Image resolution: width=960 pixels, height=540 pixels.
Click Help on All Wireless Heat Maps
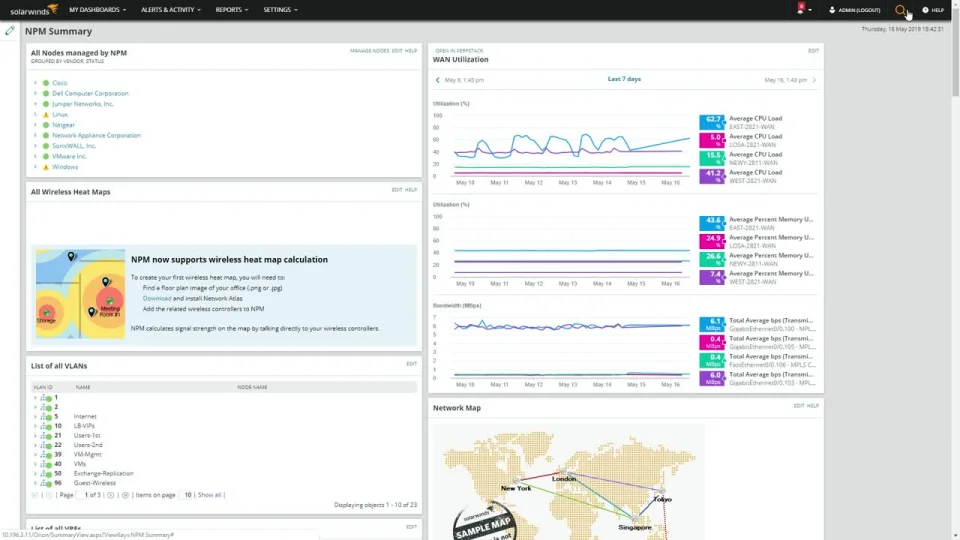pyautogui.click(x=411, y=190)
